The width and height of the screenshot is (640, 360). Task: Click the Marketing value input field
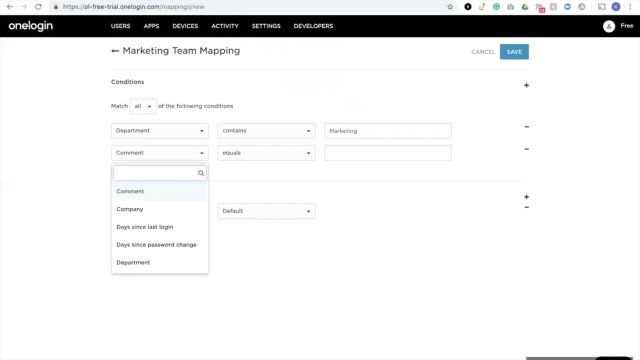point(388,131)
